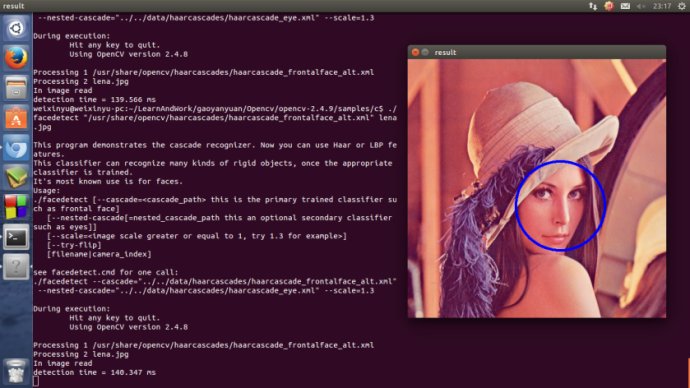Click the 'detection time = 139.566 ms' line
690x388 pixels.
pos(95,100)
